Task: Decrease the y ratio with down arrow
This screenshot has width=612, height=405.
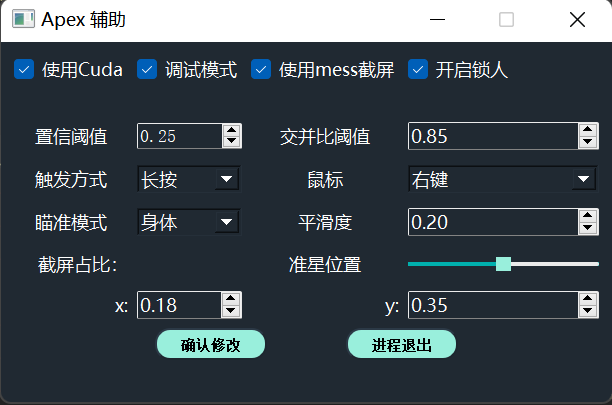Action: pyautogui.click(x=588, y=311)
